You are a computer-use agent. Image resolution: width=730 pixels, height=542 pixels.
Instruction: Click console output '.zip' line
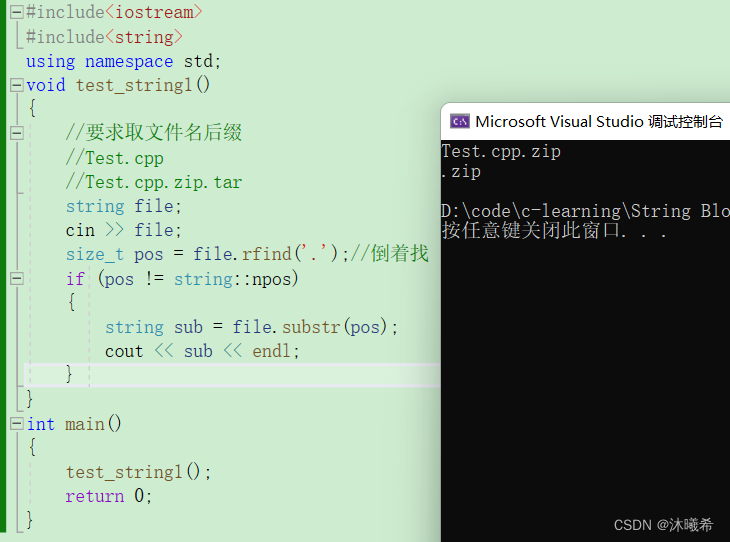point(461,172)
